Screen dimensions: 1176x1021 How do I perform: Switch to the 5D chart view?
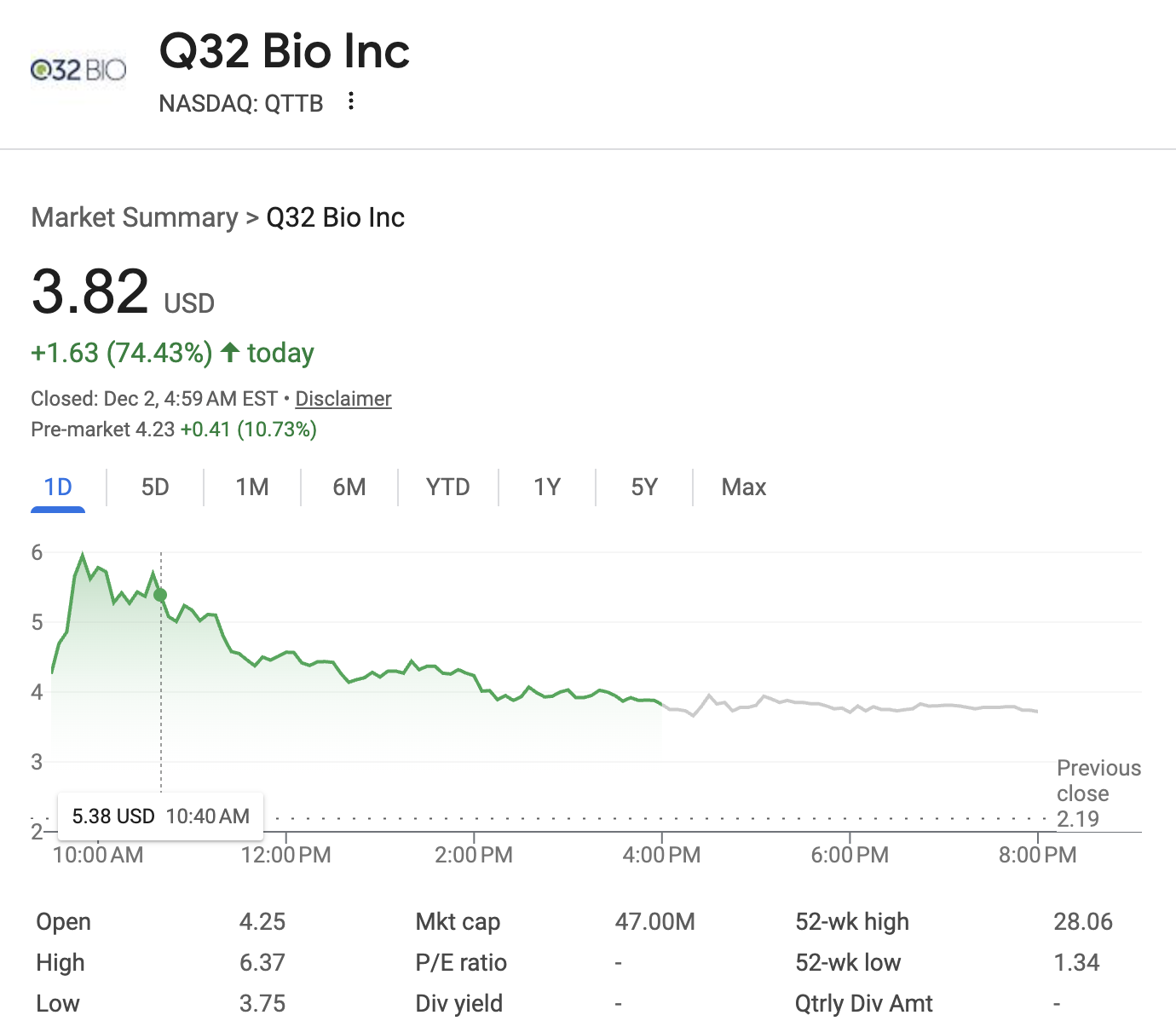[x=155, y=487]
